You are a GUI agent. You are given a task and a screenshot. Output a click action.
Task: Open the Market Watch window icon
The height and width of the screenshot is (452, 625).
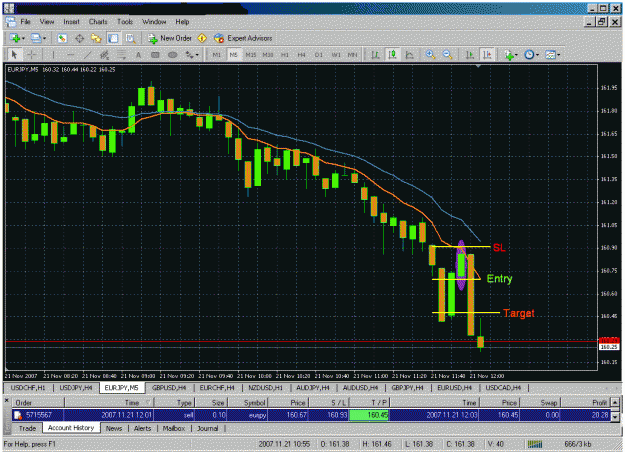pyautogui.click(x=62, y=38)
